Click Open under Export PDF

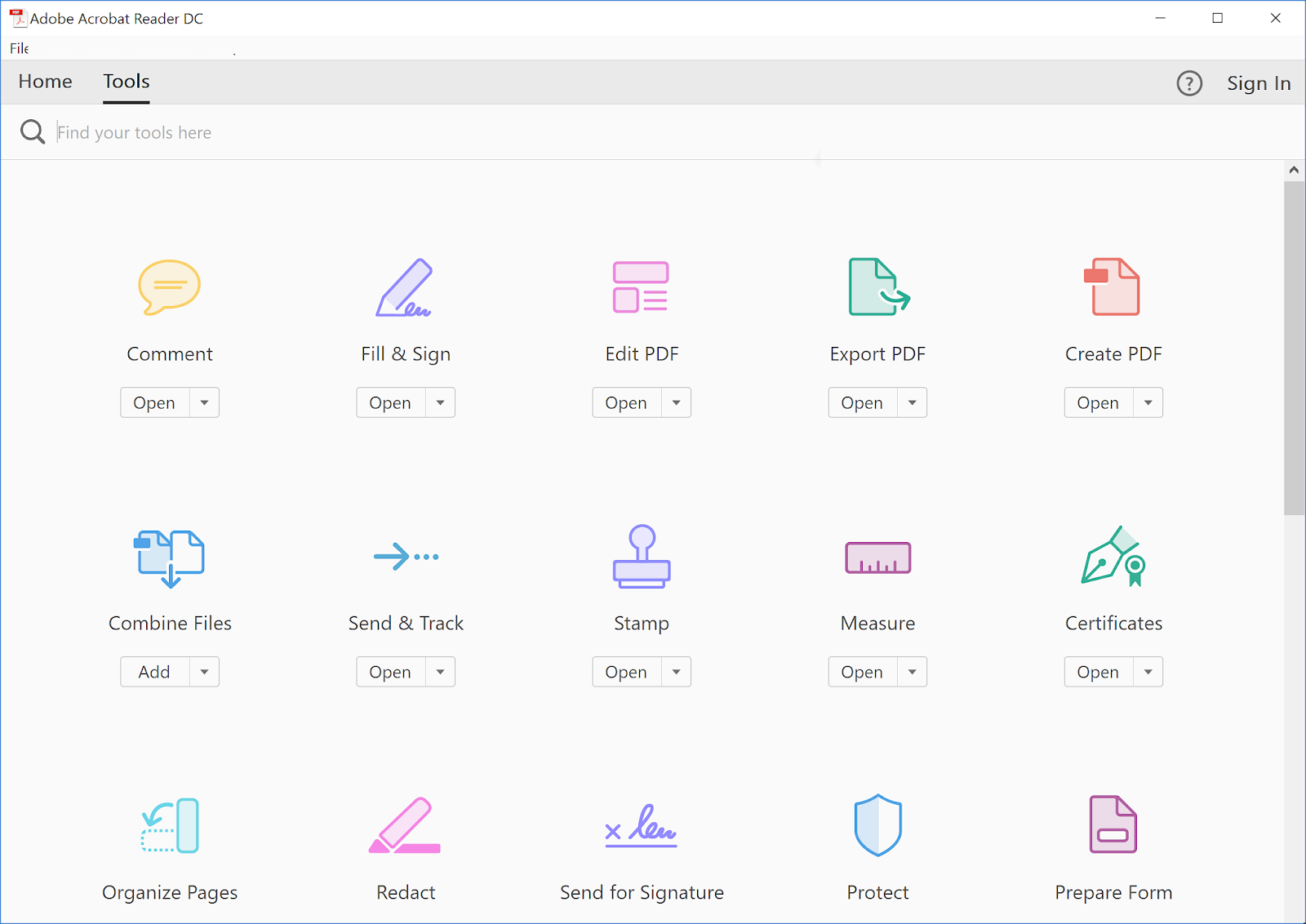(863, 402)
